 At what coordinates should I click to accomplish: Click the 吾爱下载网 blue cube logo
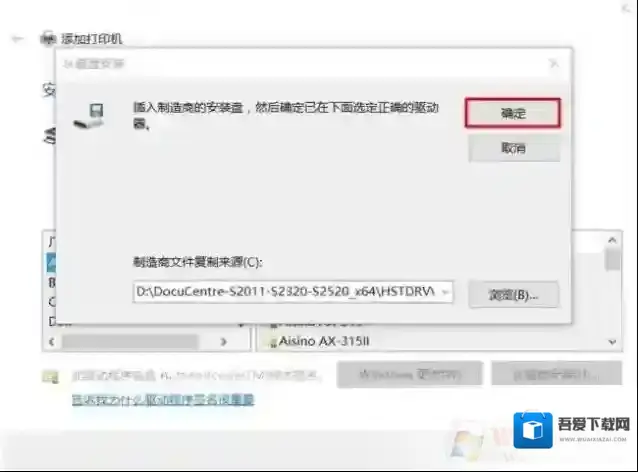pyautogui.click(x=533, y=431)
